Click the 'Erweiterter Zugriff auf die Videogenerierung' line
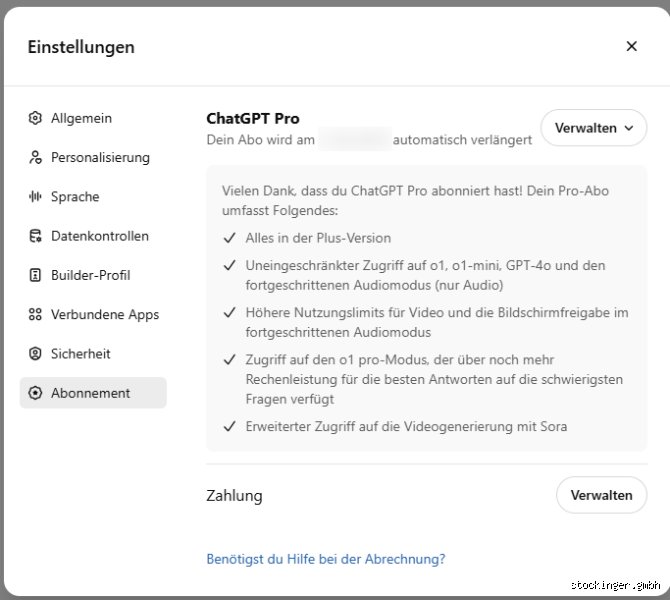 (x=406, y=426)
